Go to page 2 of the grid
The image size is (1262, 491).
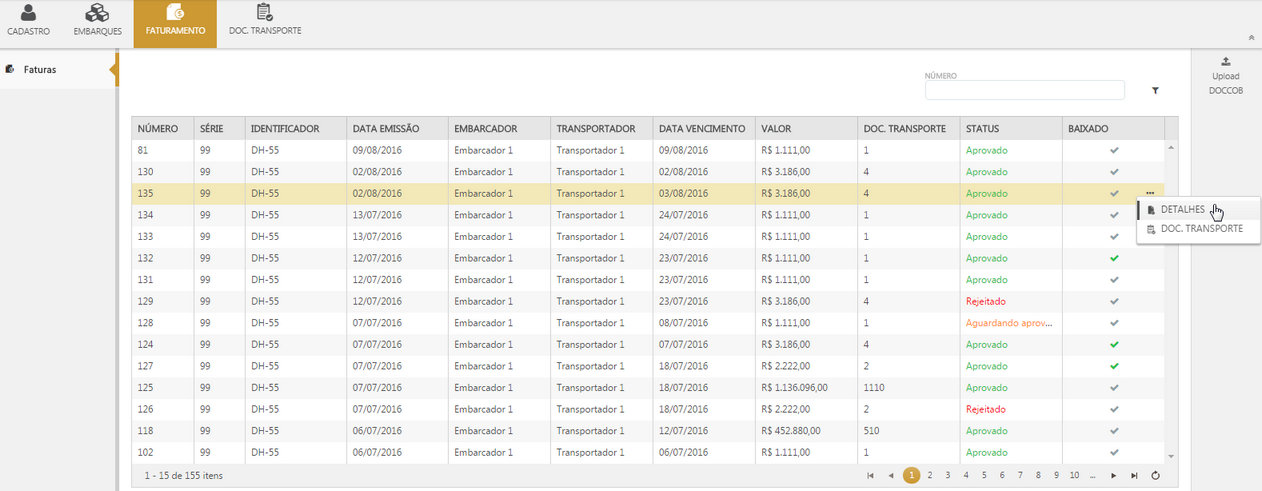[x=929, y=476]
